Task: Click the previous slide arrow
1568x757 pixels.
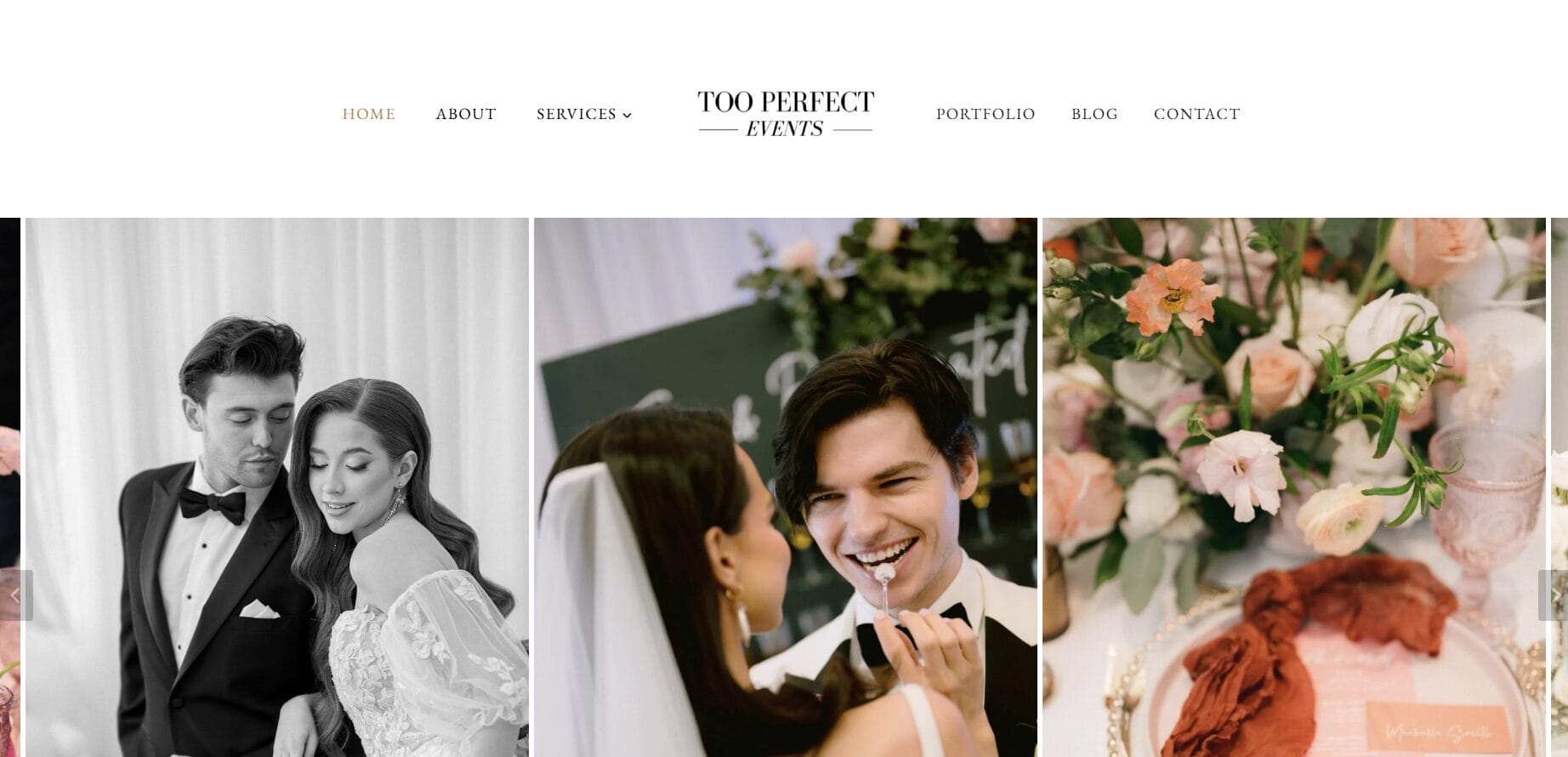Action: point(15,595)
